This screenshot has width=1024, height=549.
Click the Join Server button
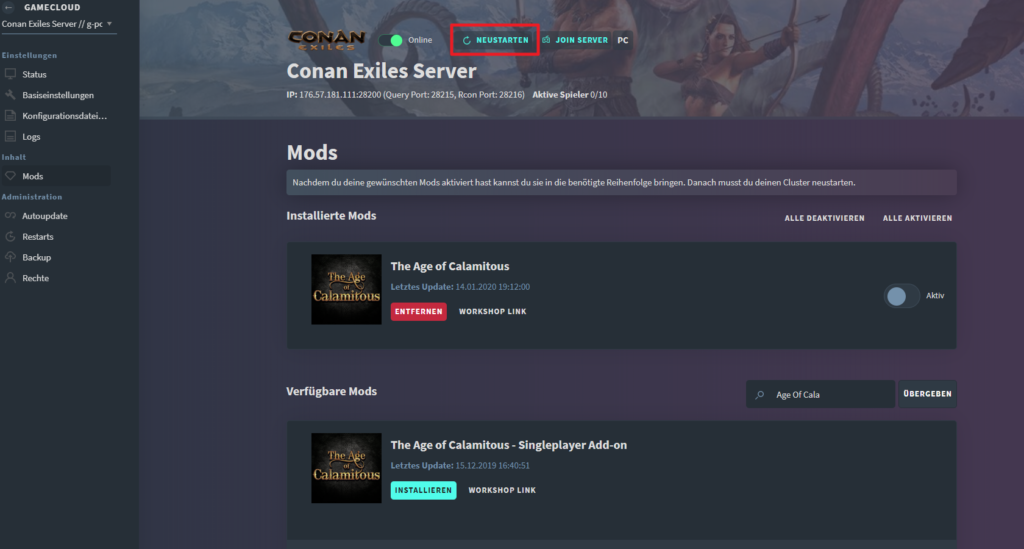(x=575, y=40)
